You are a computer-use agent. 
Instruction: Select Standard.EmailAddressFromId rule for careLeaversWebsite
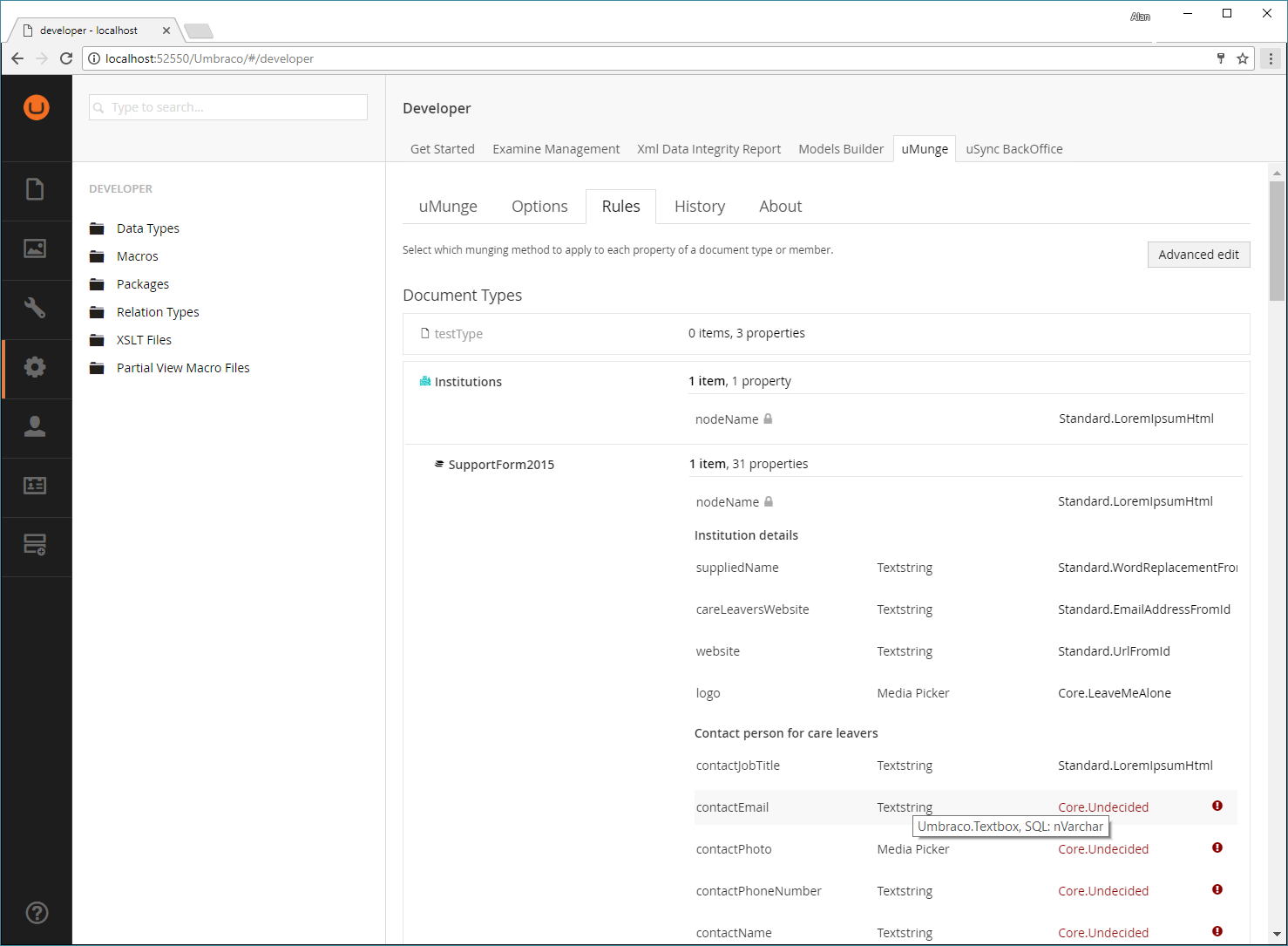1144,609
